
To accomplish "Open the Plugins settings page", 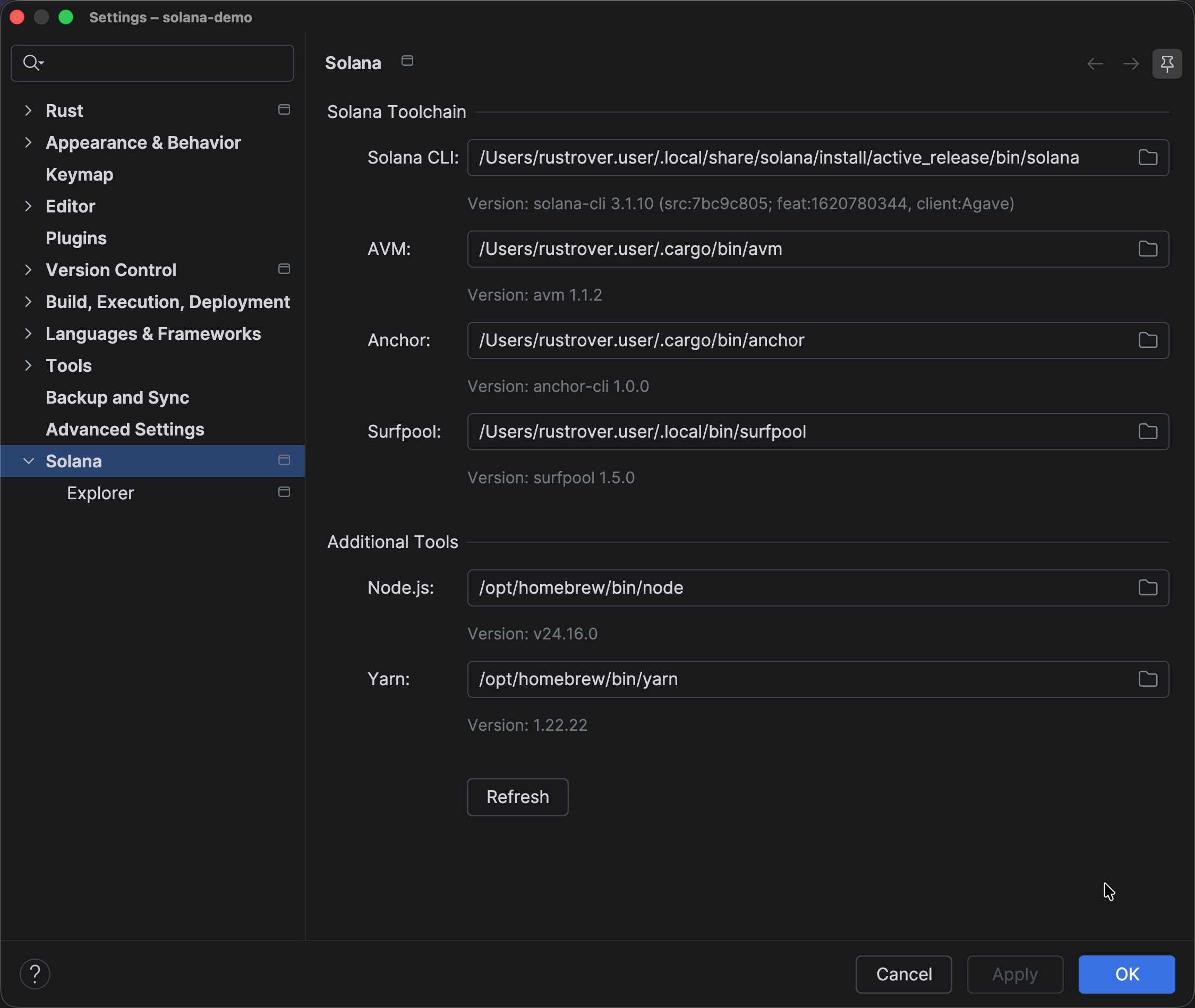I will point(76,238).
